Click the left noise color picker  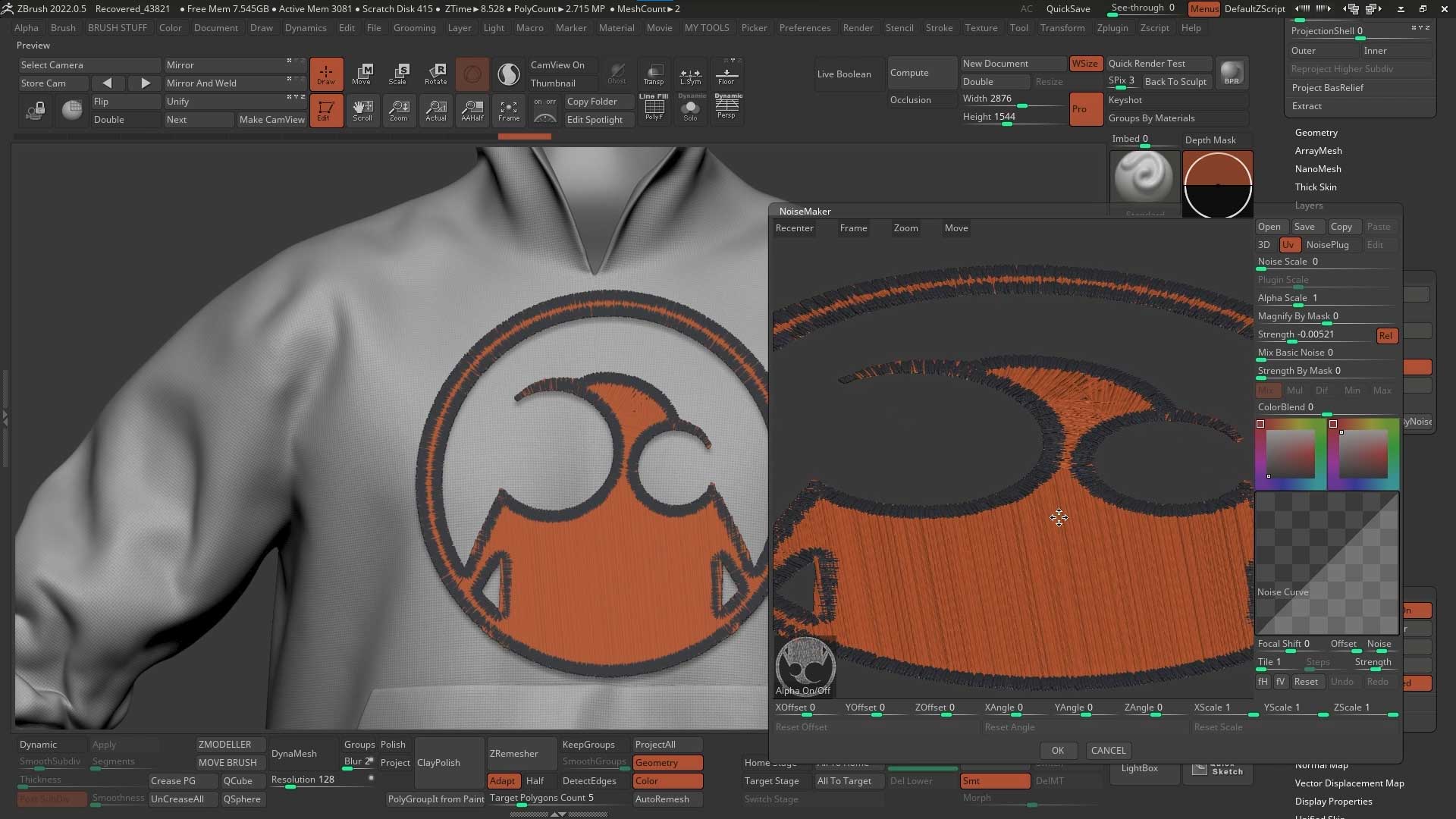click(1291, 453)
